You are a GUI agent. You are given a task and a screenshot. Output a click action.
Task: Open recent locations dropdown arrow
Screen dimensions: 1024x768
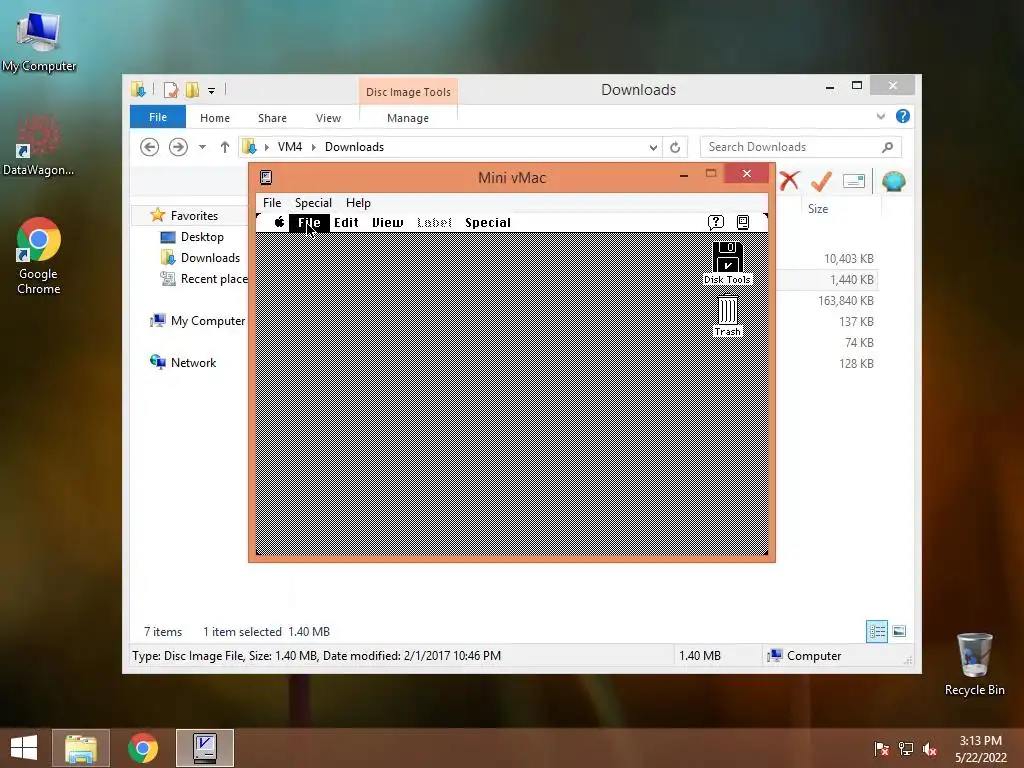(x=202, y=147)
